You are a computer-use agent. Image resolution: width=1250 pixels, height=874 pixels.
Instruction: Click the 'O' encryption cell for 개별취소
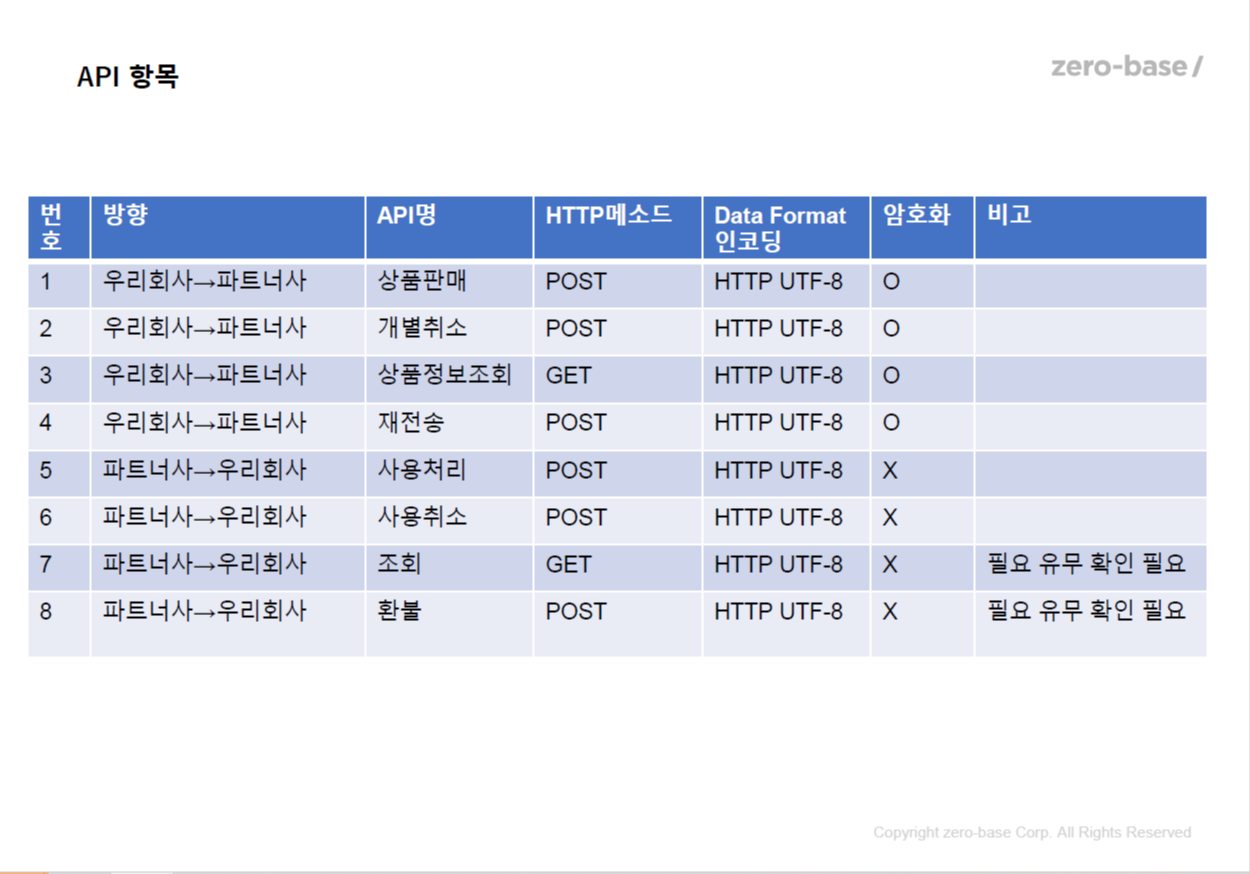pyautogui.click(x=922, y=331)
